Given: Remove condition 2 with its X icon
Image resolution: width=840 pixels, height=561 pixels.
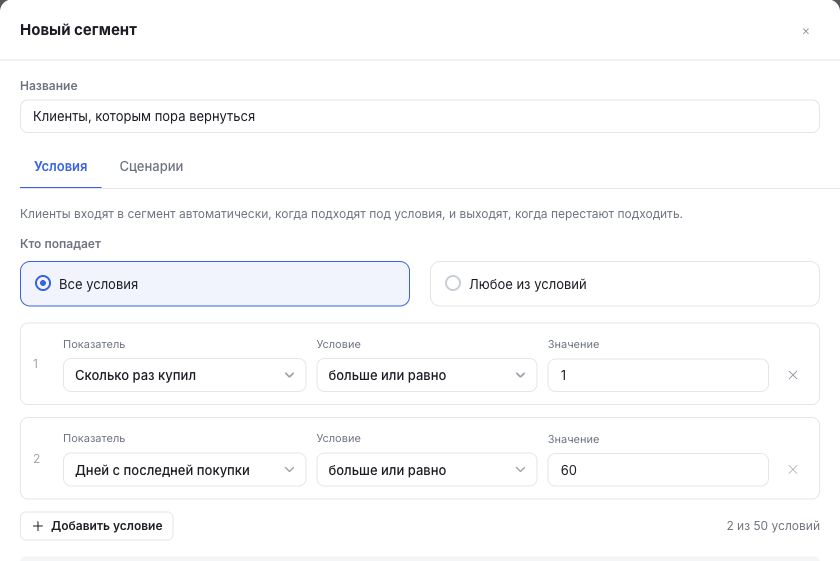Looking at the screenshot, I should 793,470.
